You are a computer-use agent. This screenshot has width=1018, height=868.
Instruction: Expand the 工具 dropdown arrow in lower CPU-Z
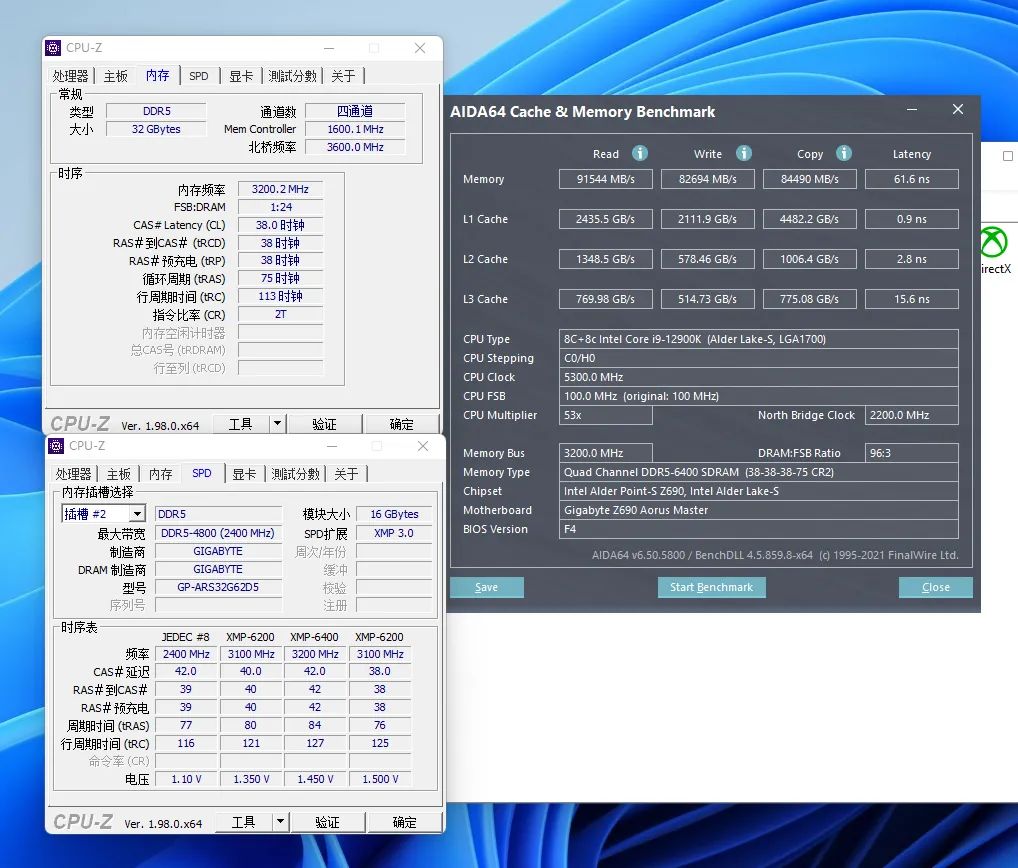tap(280, 822)
